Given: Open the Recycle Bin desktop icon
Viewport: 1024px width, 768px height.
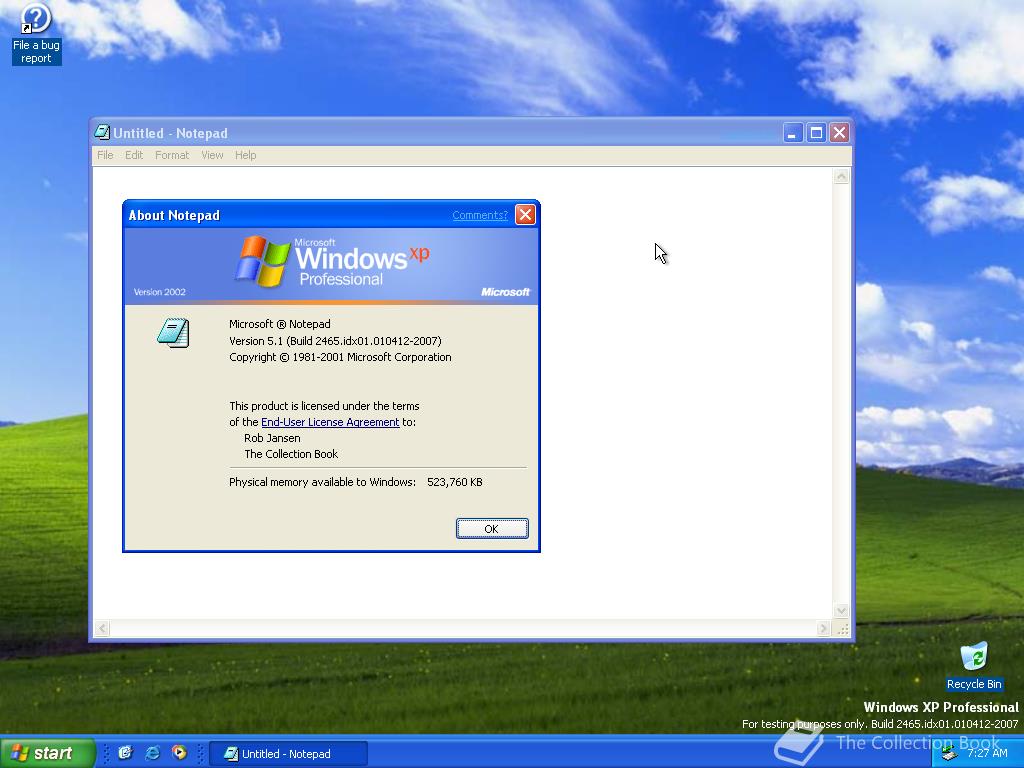Looking at the screenshot, I should tap(974, 665).
